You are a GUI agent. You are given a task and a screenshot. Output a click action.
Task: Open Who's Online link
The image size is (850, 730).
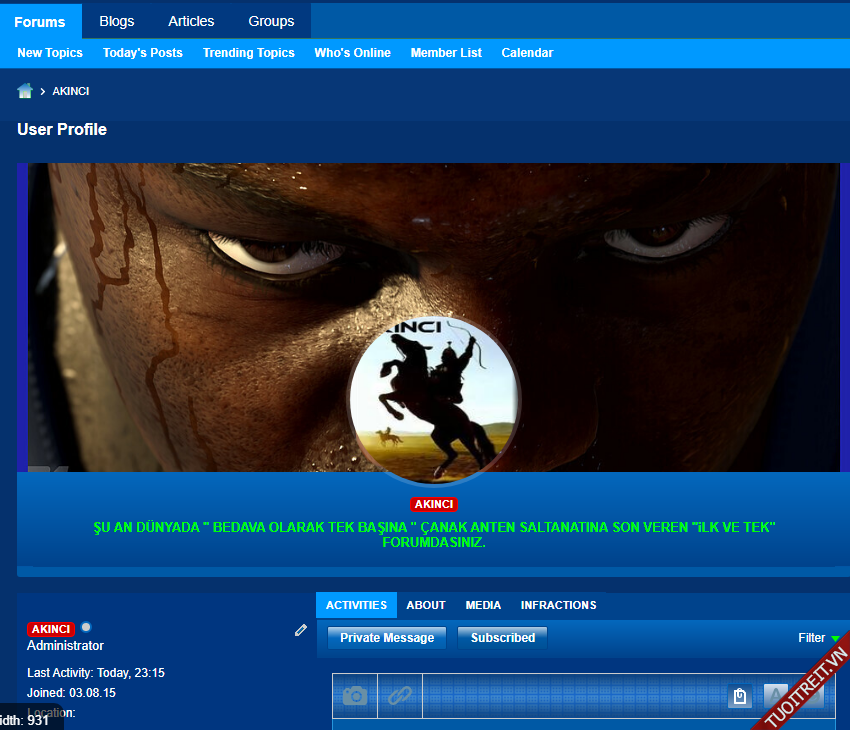click(352, 53)
